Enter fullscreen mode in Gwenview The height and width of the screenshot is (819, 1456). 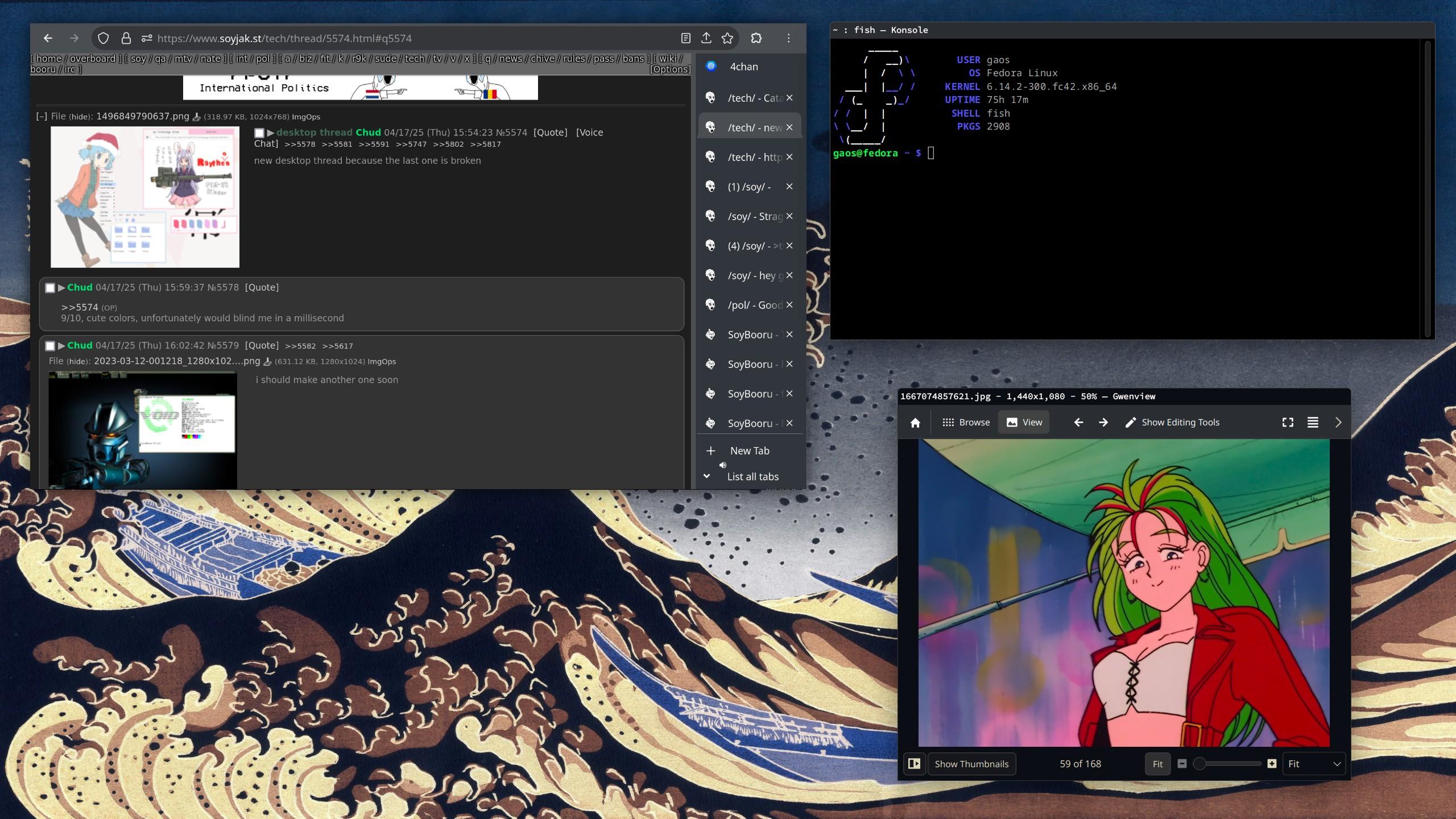(1288, 423)
